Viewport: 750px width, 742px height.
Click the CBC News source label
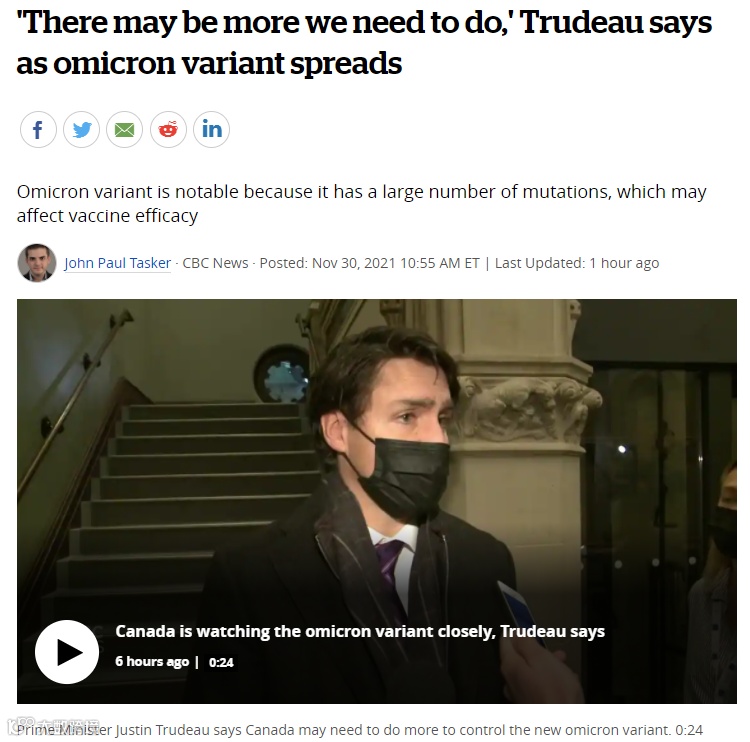(215, 263)
